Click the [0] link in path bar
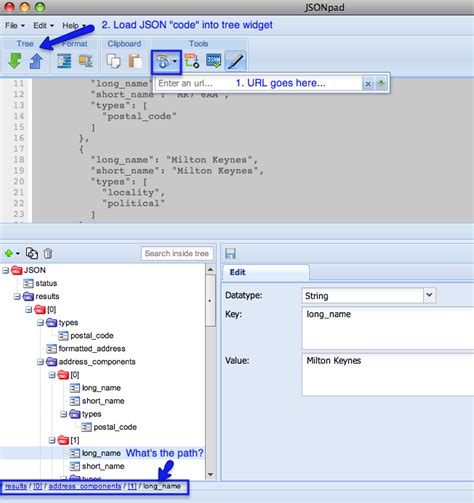Image resolution: width=474 pixels, height=503 pixels. 38,486
